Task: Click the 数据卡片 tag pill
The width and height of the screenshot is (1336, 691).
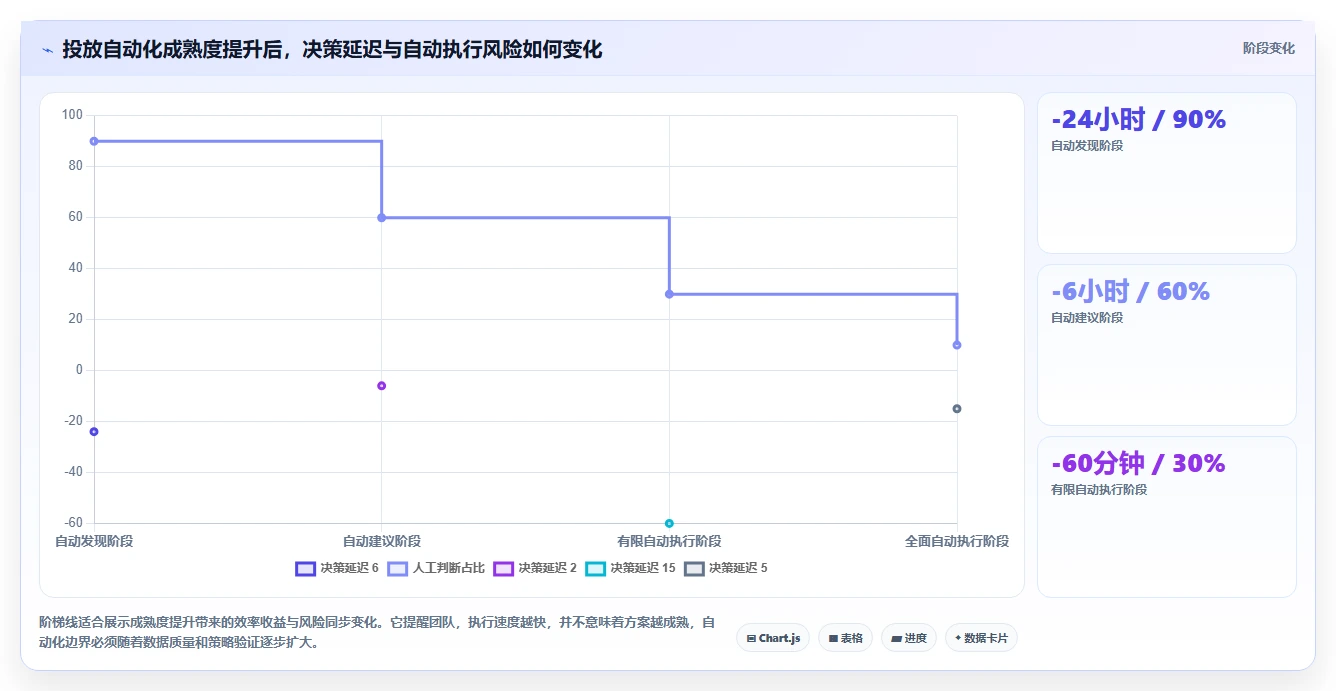Action: pos(981,638)
